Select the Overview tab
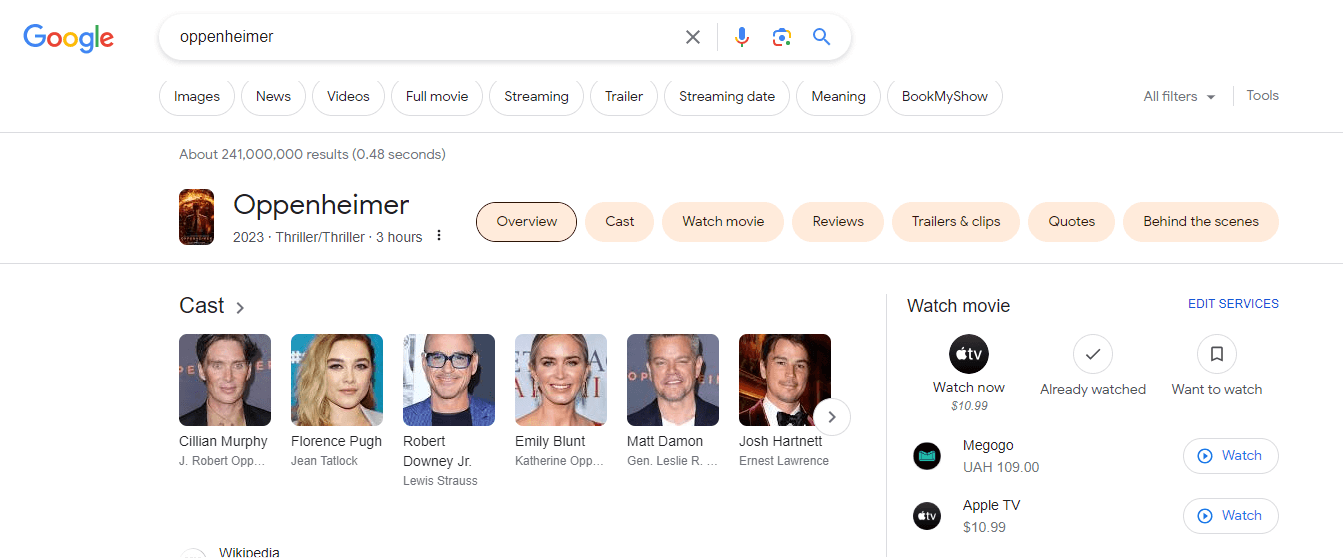 coord(527,222)
